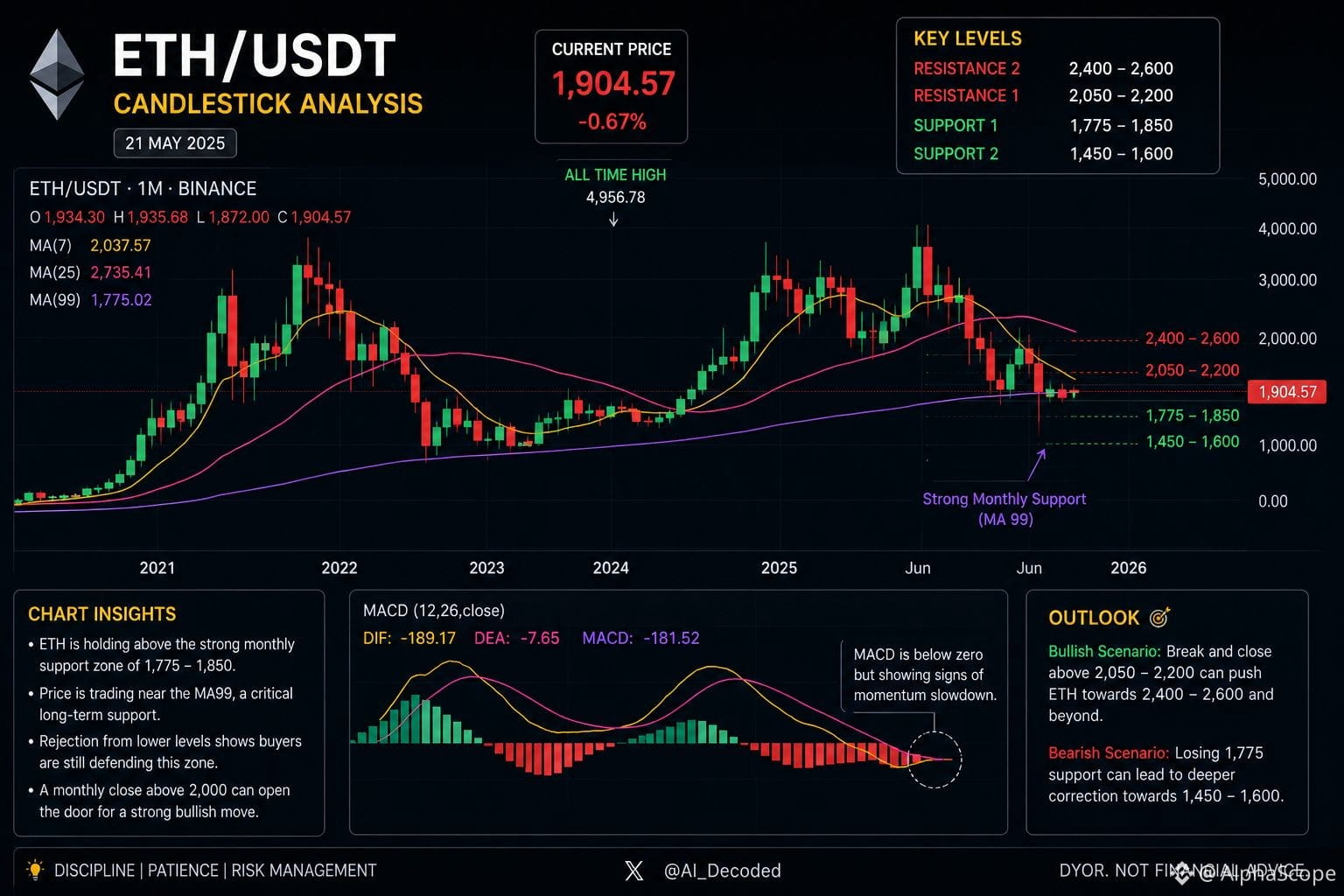The width and height of the screenshot is (1344, 896).
Task: Select the 21 MAY 2025 date badge
Action: (x=175, y=143)
